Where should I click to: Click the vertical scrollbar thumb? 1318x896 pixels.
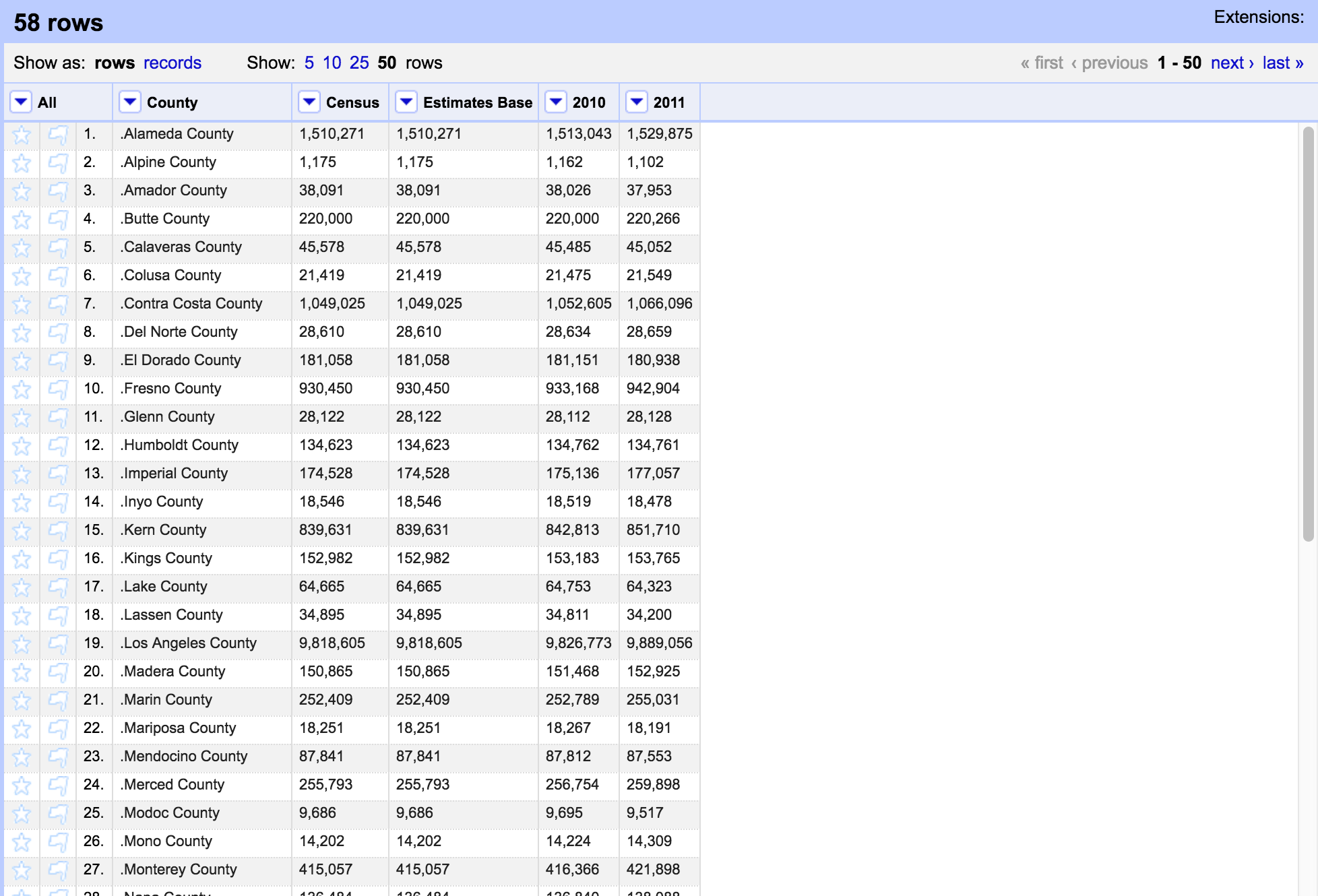(1308, 333)
